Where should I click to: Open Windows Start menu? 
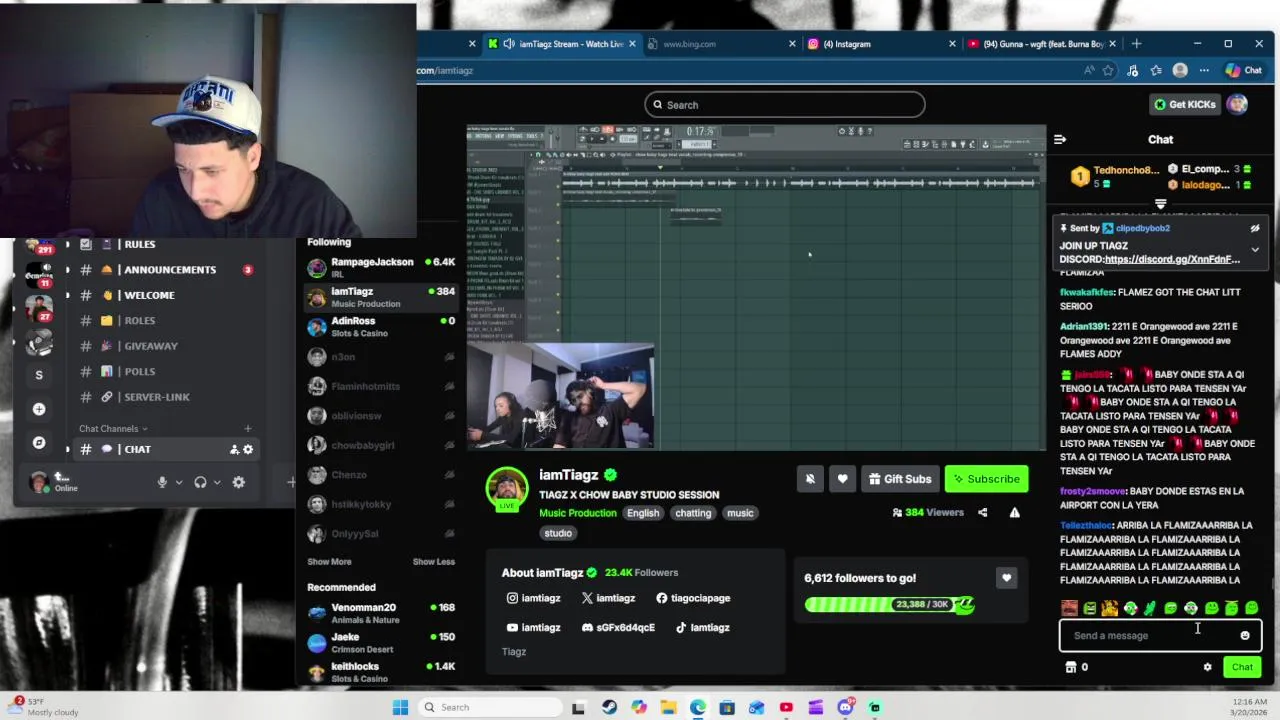pyautogui.click(x=400, y=707)
